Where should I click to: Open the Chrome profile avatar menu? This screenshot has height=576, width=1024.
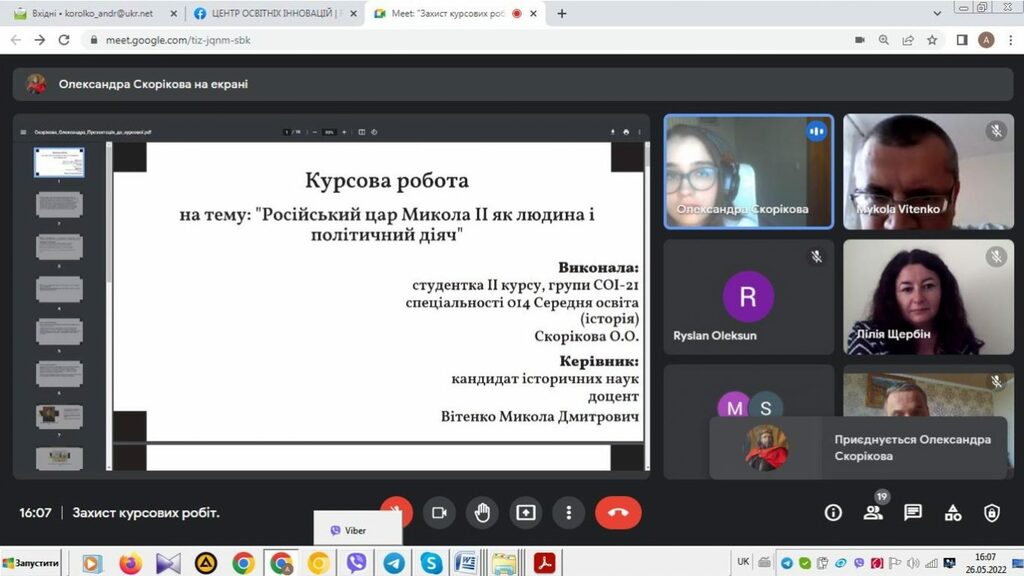coord(986,40)
